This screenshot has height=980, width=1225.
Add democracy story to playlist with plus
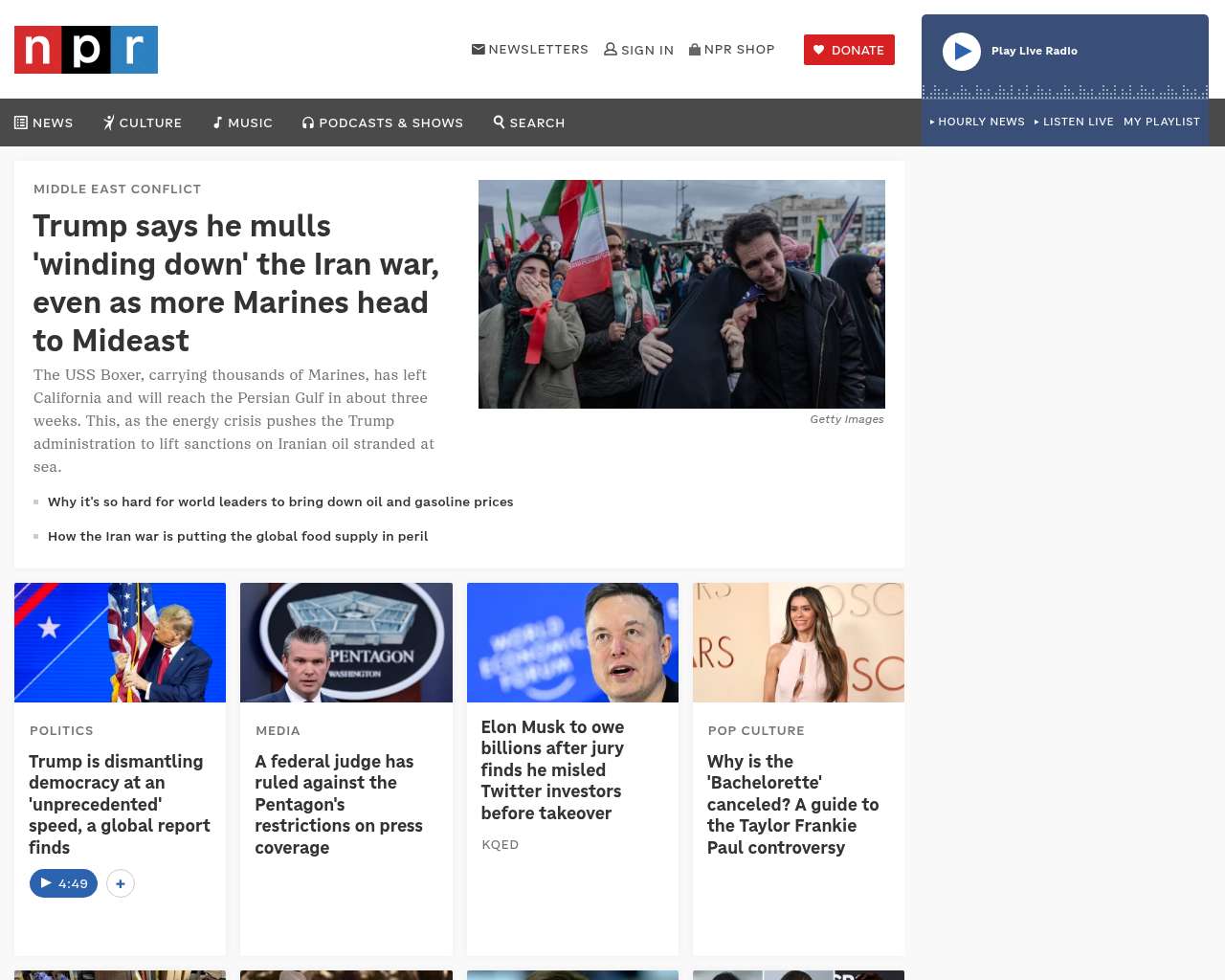[x=121, y=883]
